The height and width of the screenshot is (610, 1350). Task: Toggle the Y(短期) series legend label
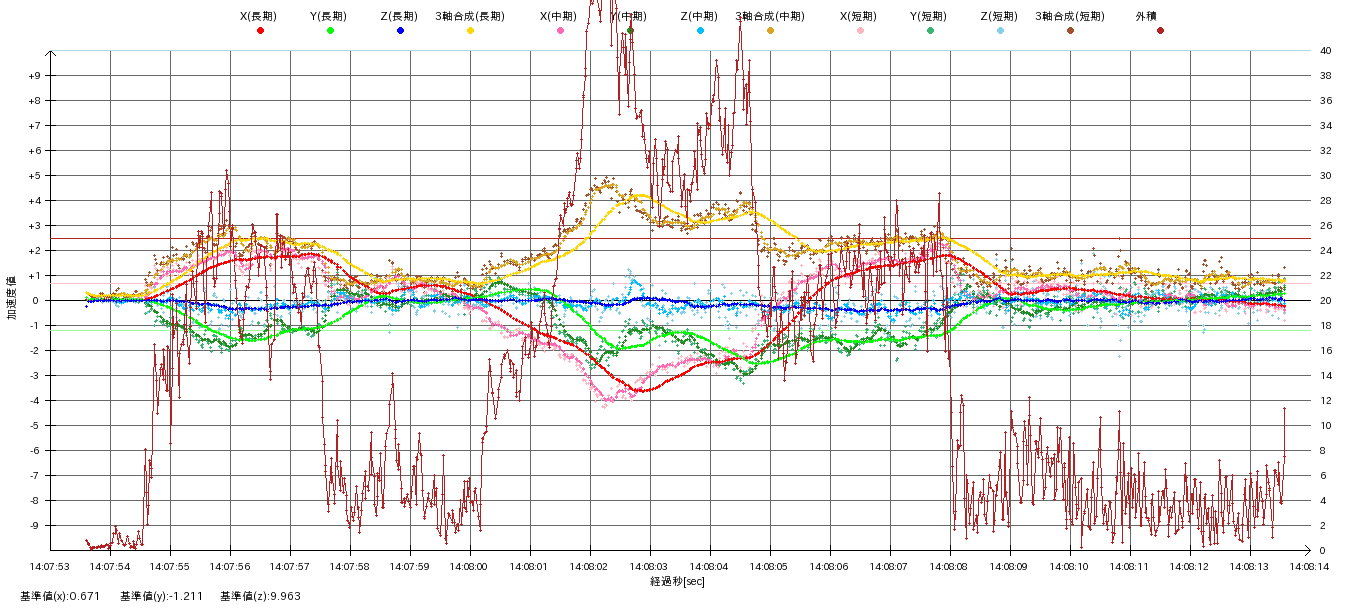point(930,16)
